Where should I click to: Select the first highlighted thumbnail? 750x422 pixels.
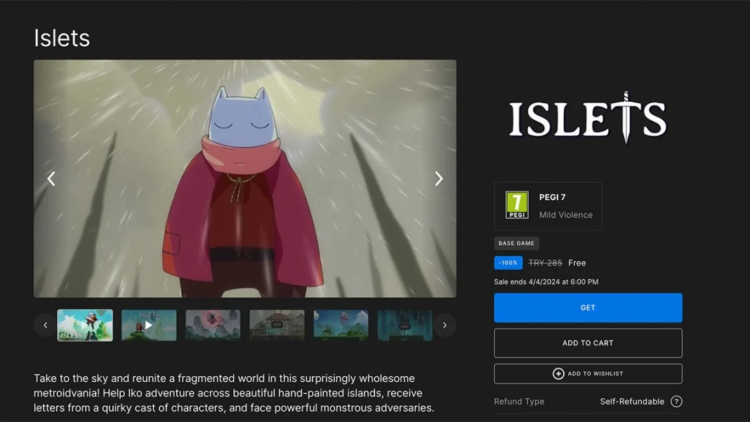[85, 325]
